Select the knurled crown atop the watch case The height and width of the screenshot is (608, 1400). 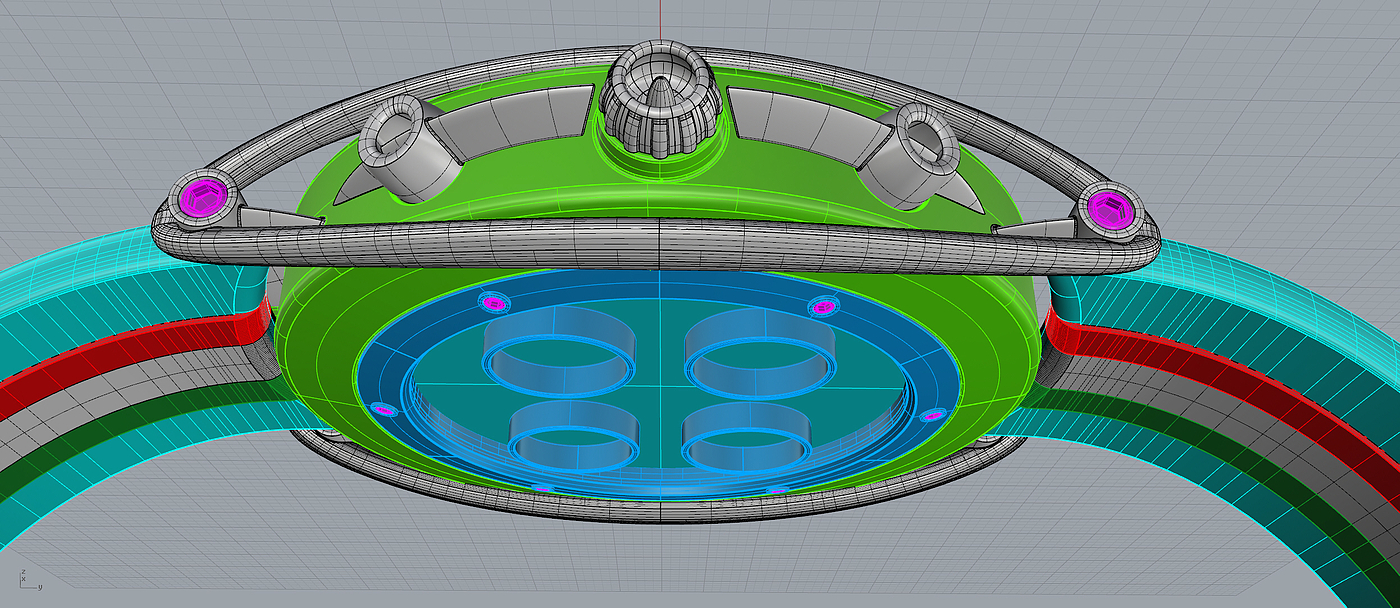point(659,100)
